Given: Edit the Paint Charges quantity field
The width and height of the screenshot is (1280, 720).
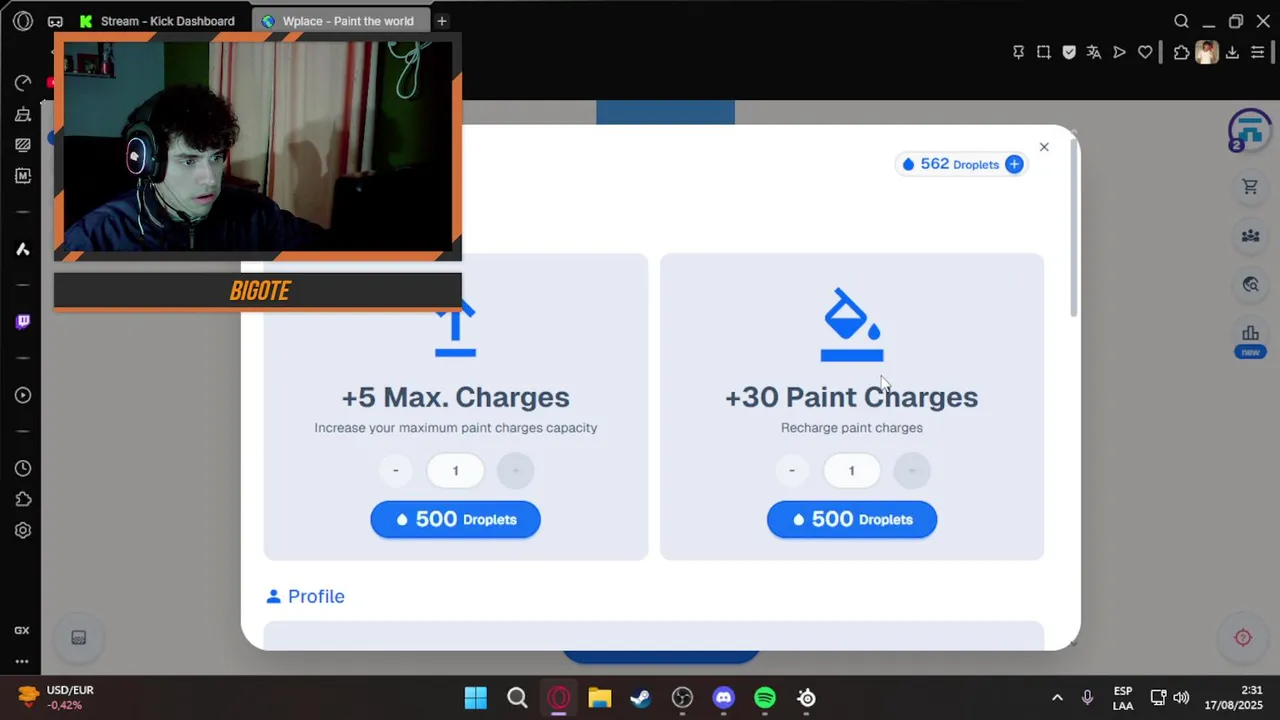Looking at the screenshot, I should click(x=851, y=470).
